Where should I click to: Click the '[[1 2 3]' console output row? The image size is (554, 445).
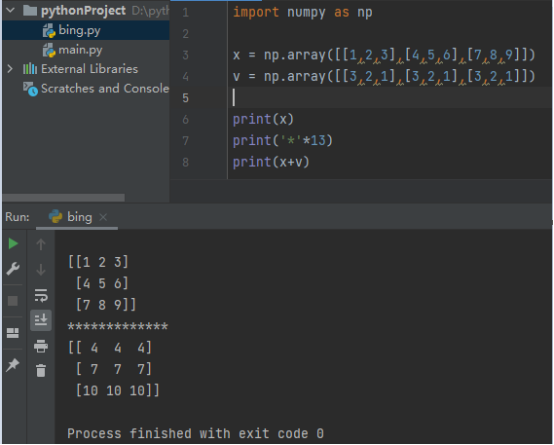pos(98,262)
